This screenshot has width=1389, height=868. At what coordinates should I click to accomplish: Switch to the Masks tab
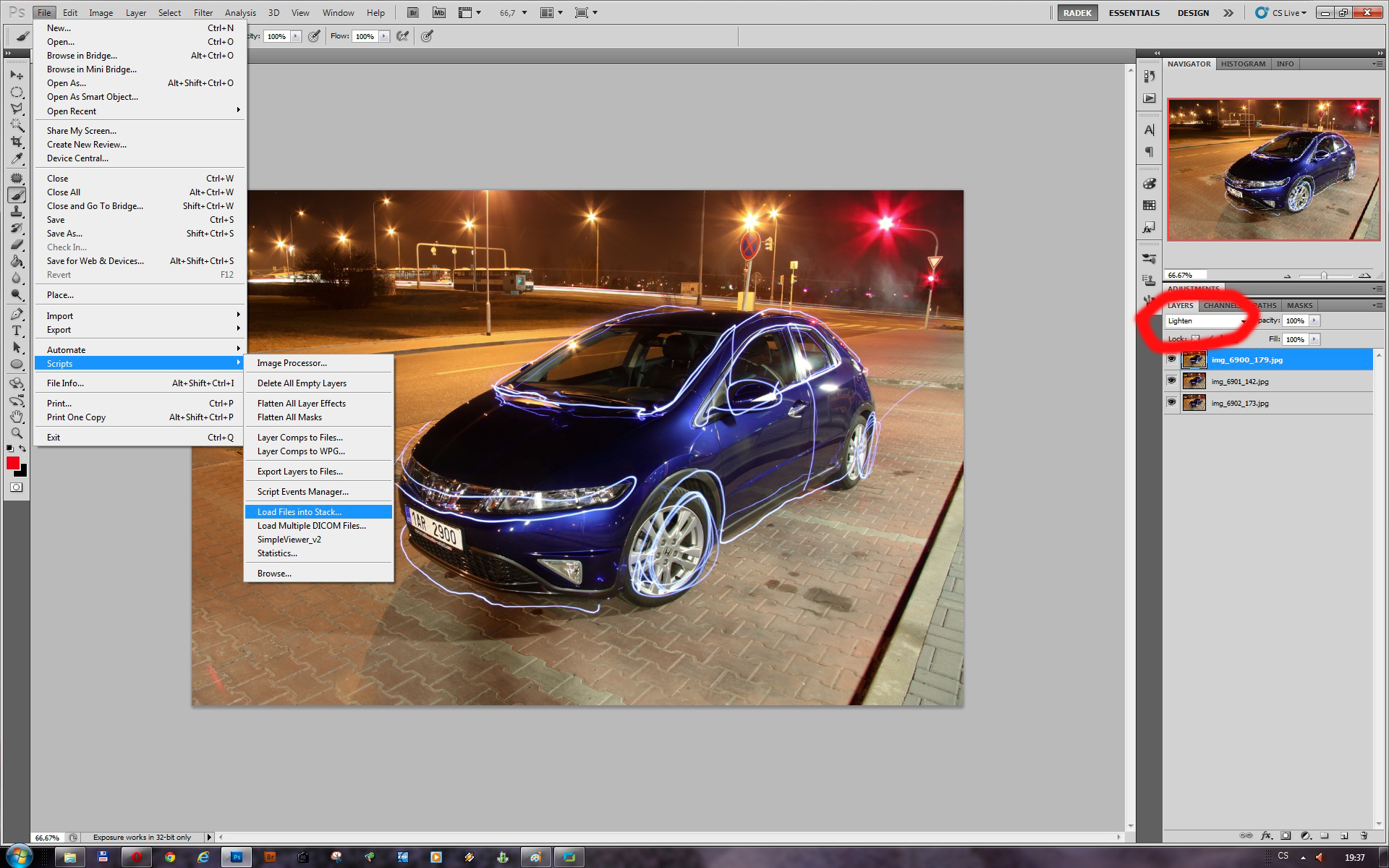tap(1299, 305)
